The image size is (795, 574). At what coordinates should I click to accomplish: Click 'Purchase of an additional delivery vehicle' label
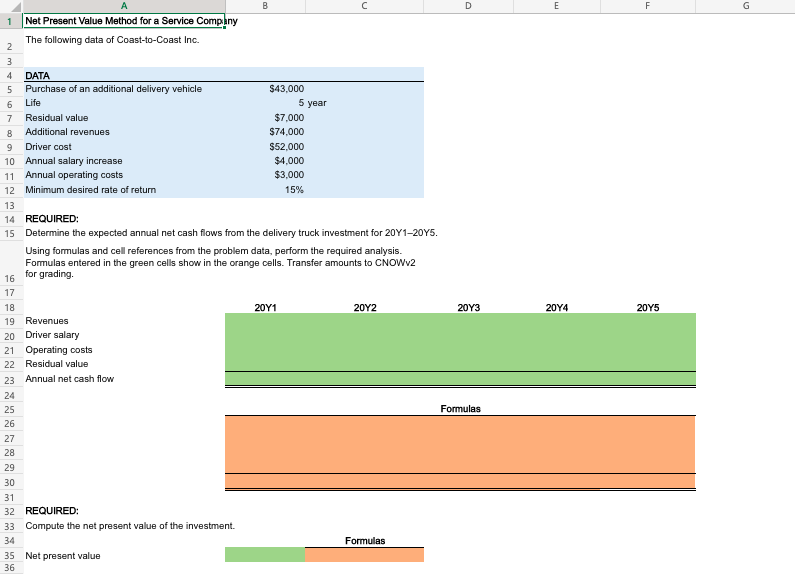pyautogui.click(x=114, y=89)
